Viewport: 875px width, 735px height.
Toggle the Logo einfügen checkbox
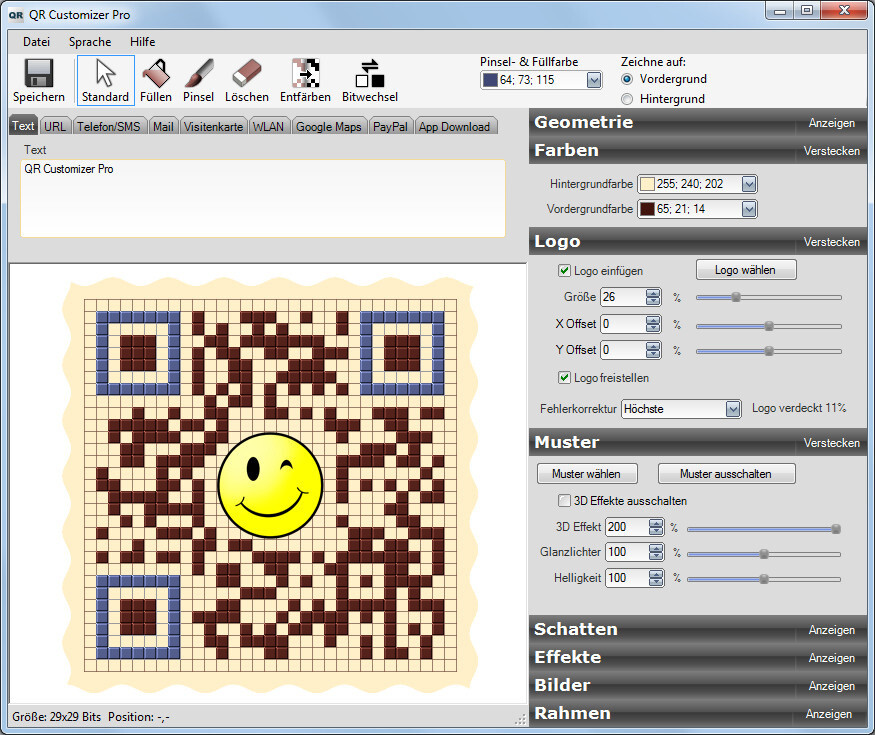pyautogui.click(x=564, y=271)
